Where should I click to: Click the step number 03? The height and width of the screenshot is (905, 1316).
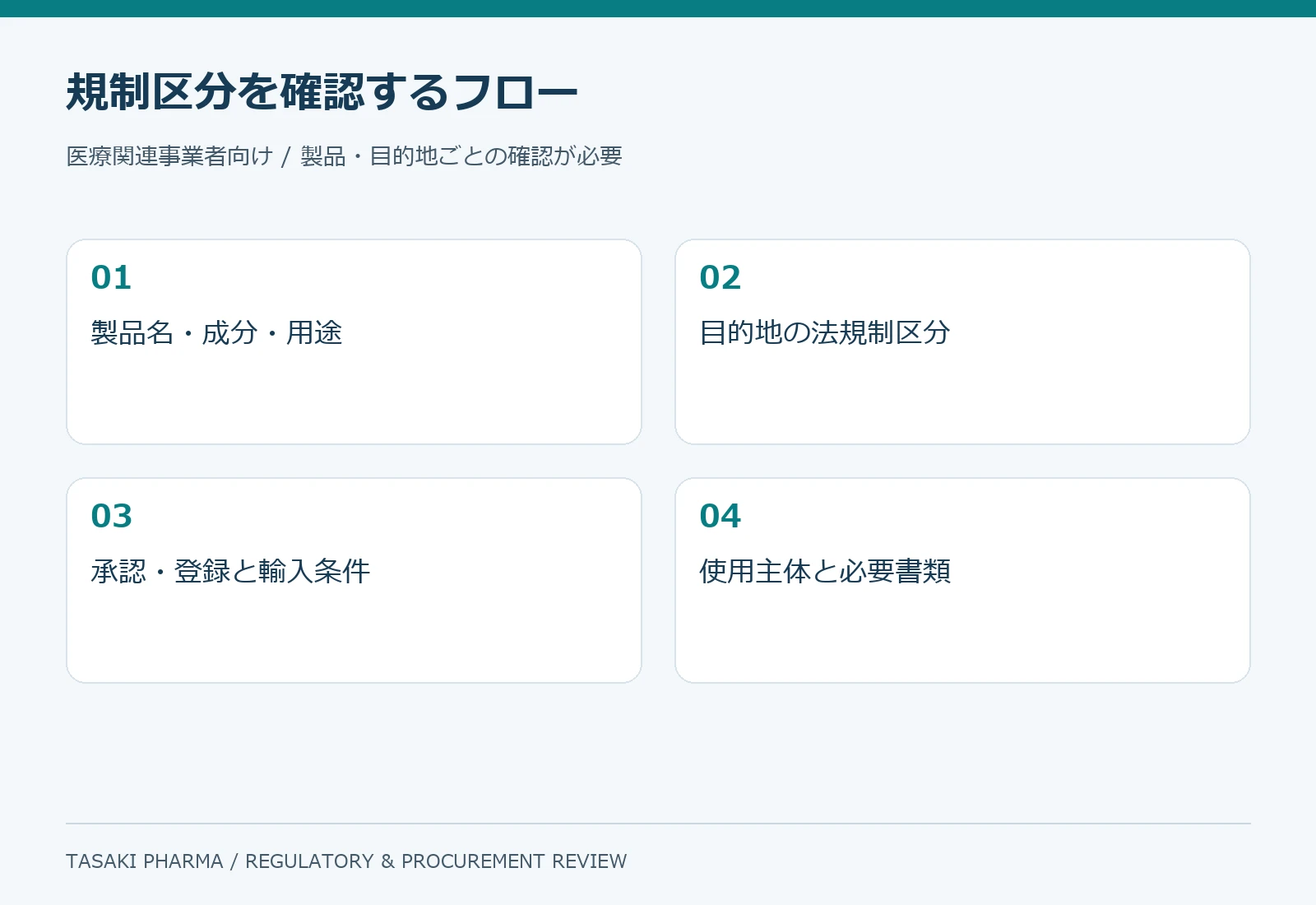[x=111, y=516]
